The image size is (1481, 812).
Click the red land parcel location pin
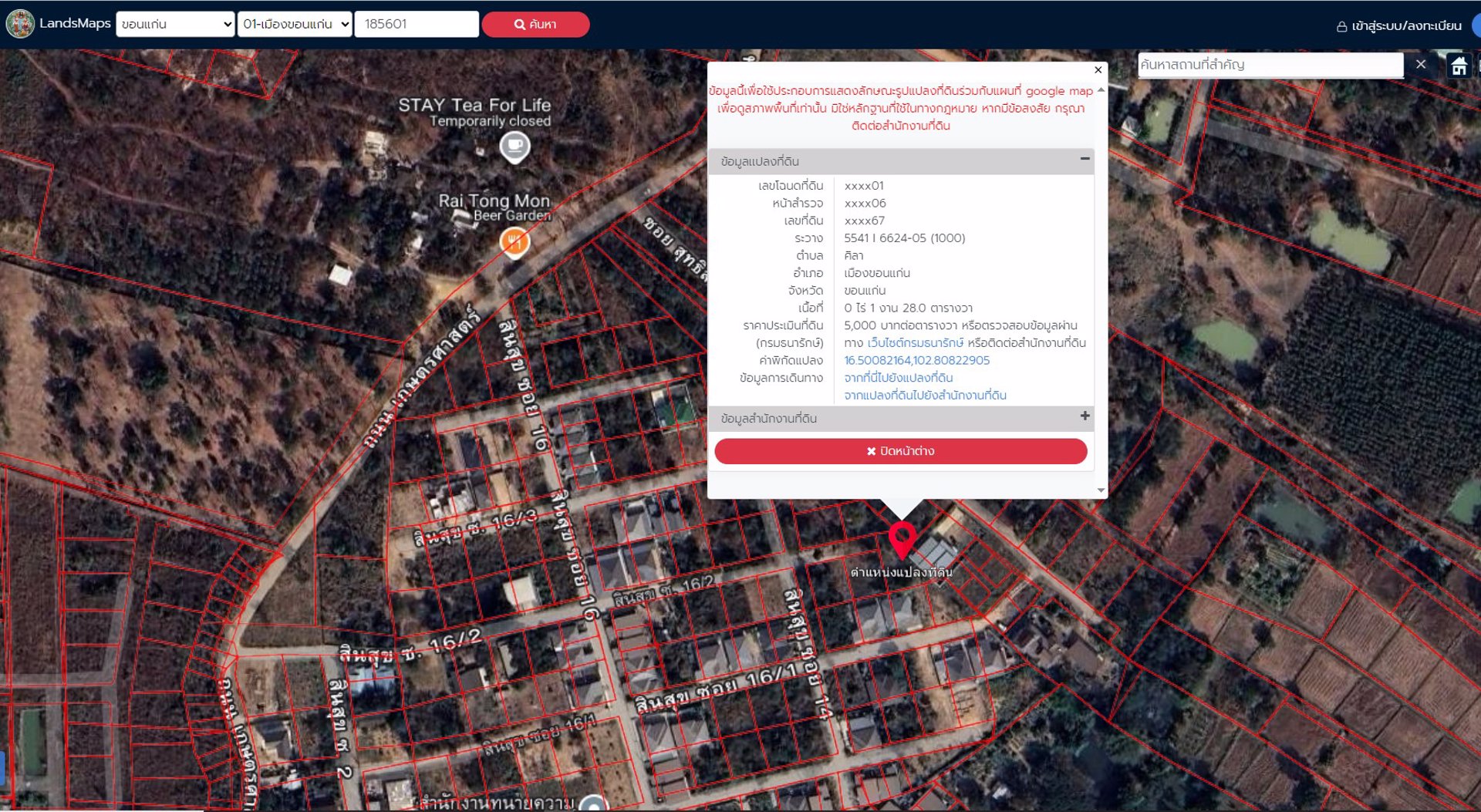[x=902, y=538]
